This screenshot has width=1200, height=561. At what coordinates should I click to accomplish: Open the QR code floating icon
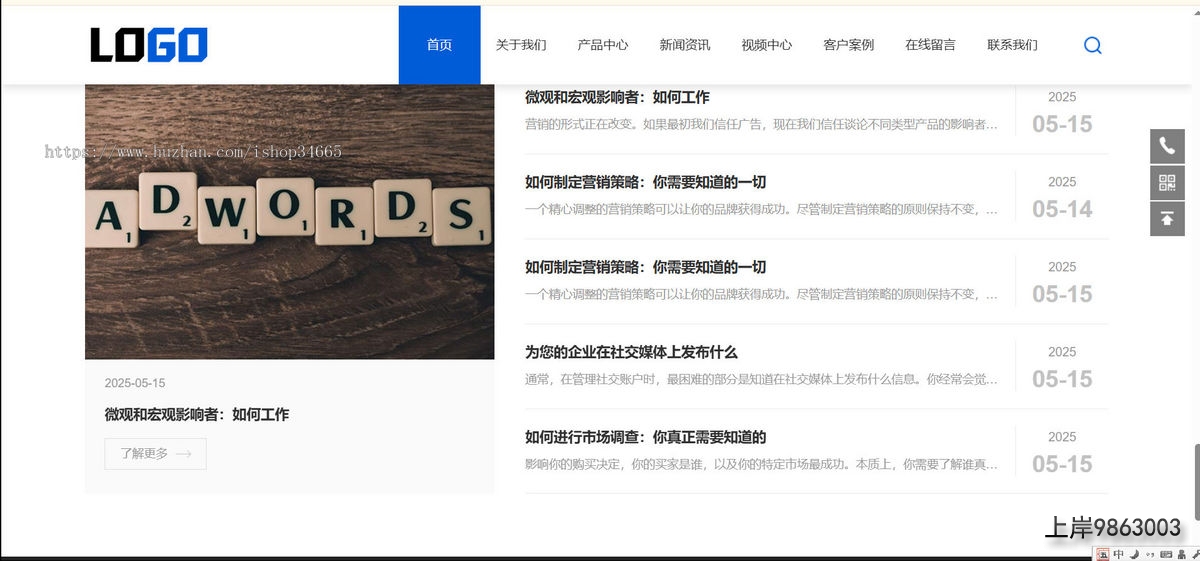tap(1167, 182)
